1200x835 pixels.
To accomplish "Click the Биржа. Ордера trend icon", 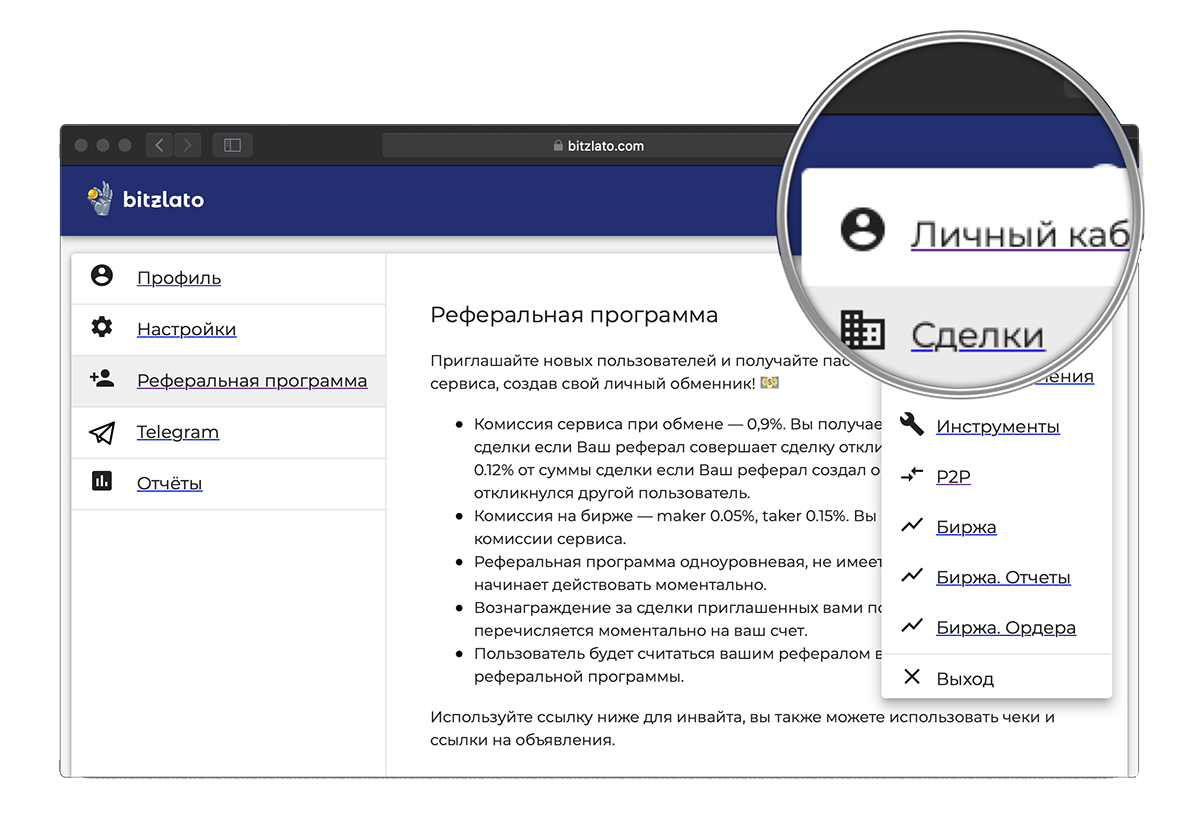I will (x=911, y=626).
